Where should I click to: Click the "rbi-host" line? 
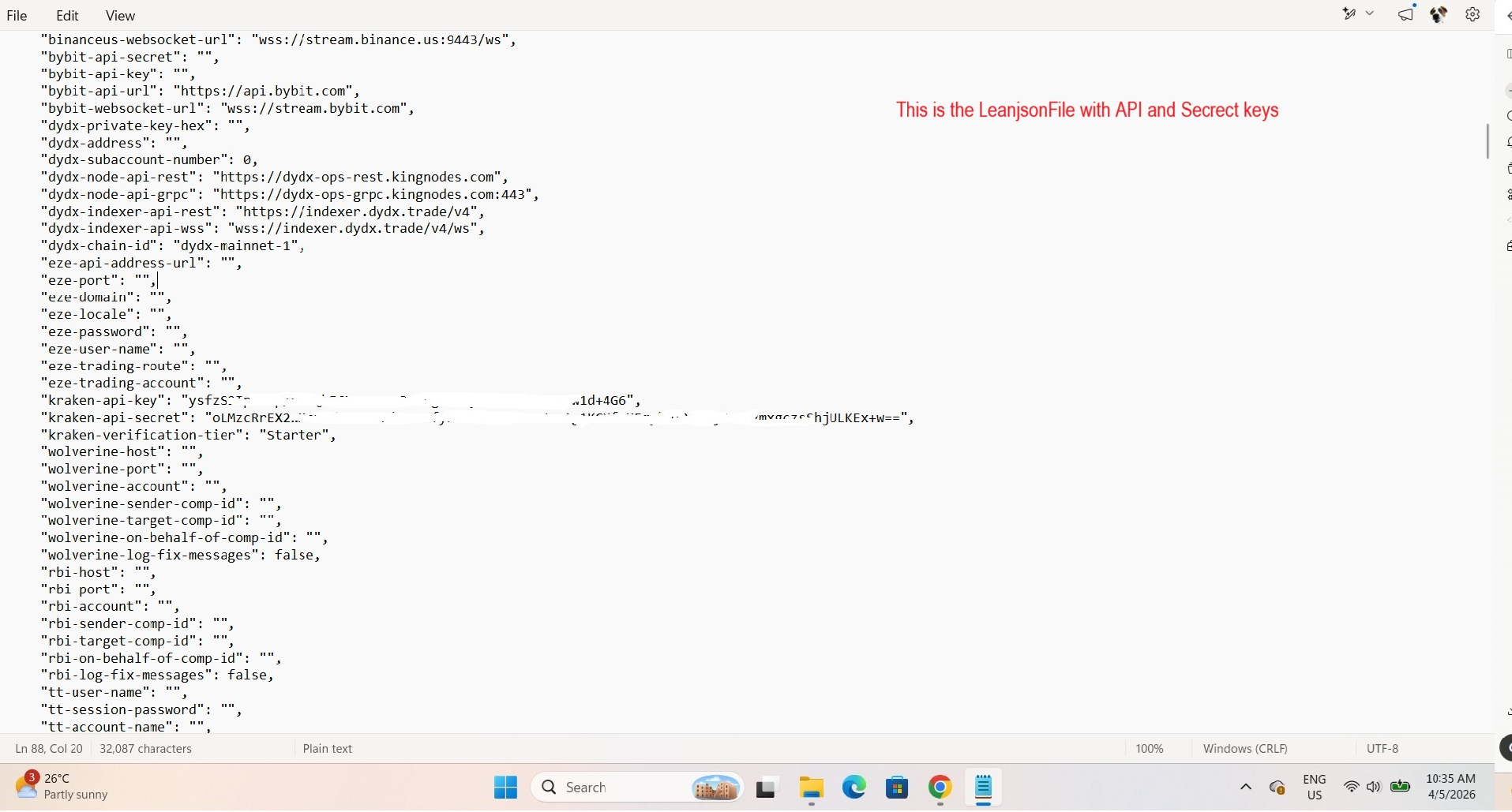pos(99,572)
